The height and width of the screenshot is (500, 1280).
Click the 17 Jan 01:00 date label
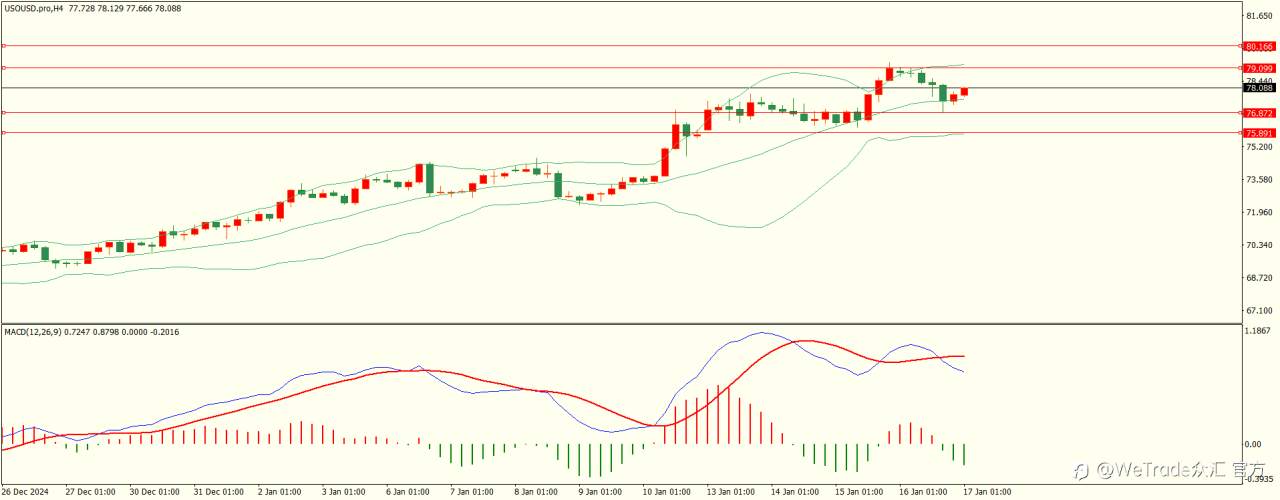coord(986,492)
